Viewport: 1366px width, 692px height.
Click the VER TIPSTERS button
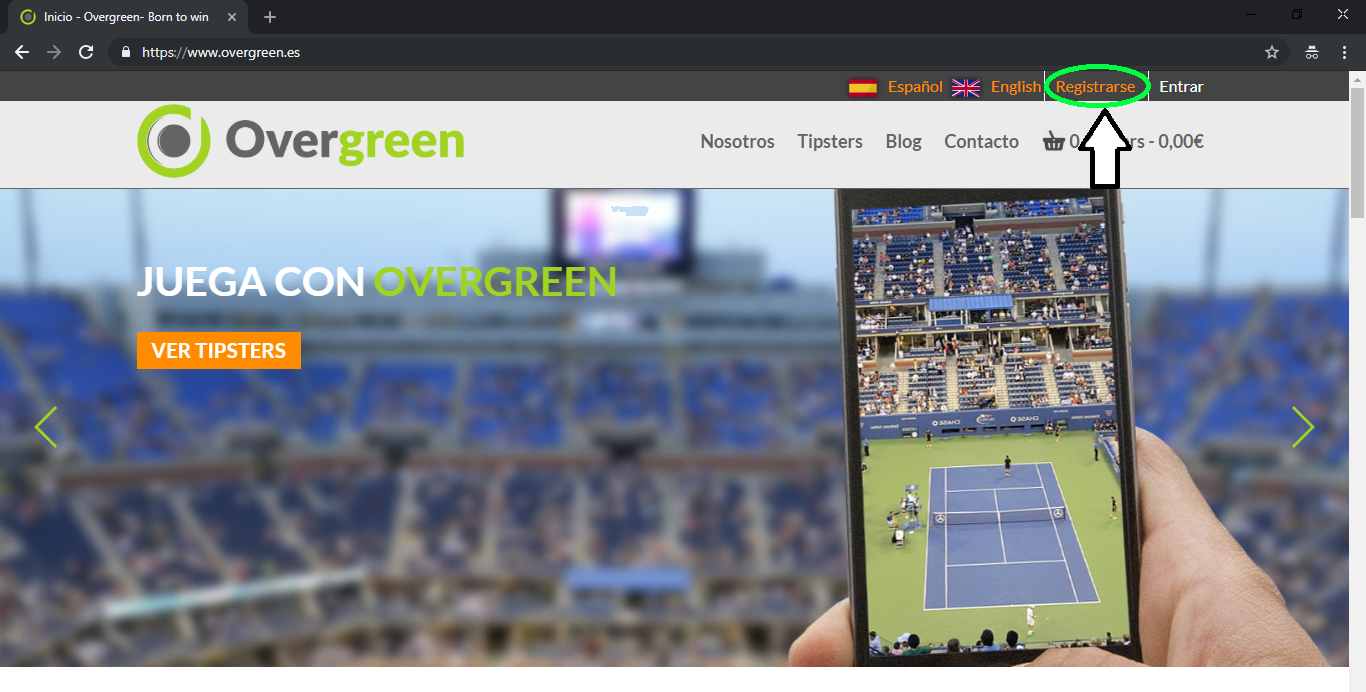point(219,350)
